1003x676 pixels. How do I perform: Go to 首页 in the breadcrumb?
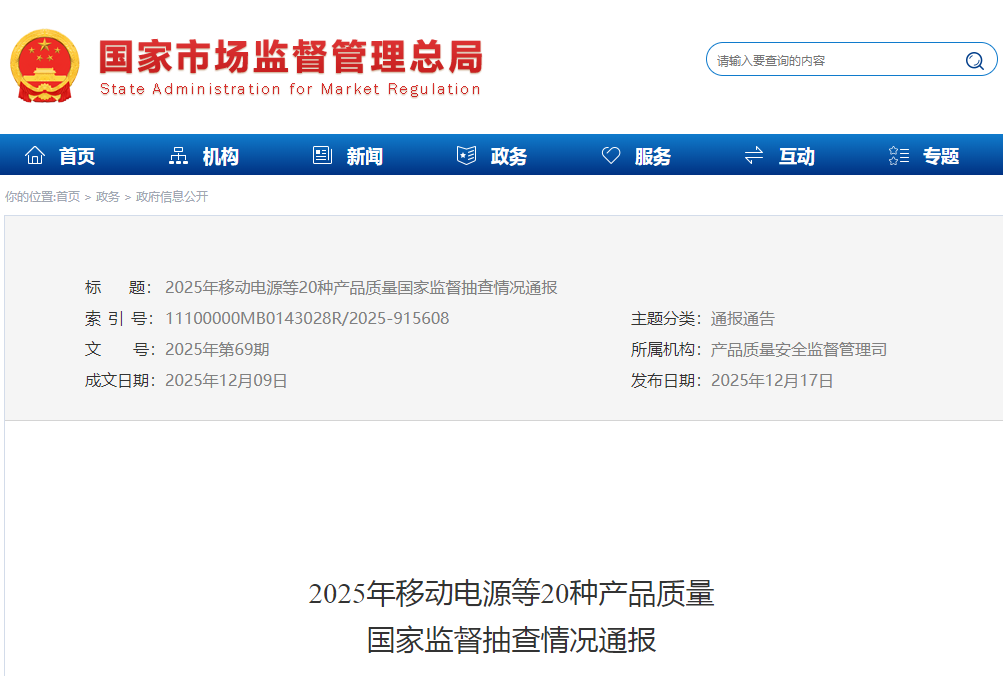click(x=68, y=196)
